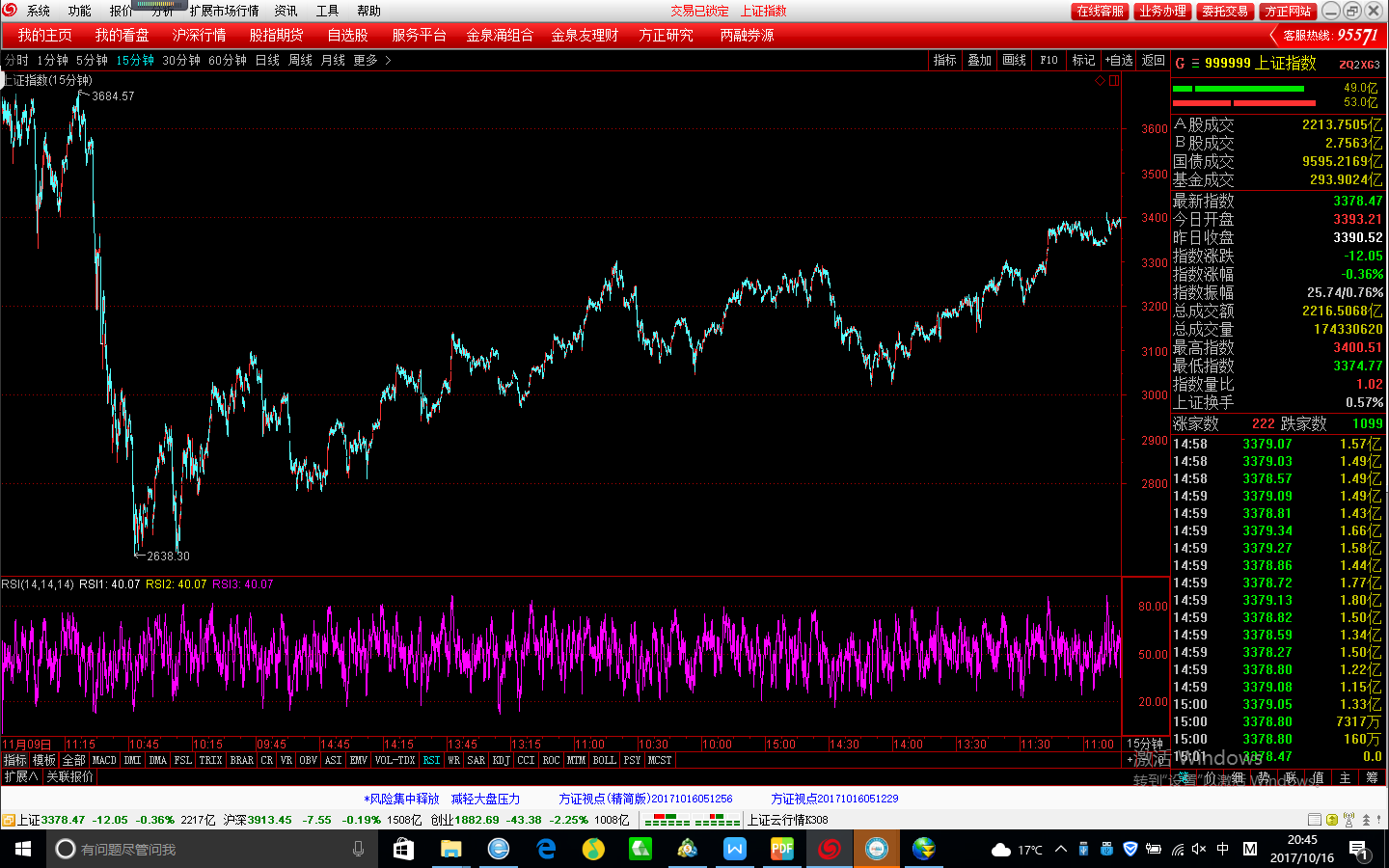This screenshot has height=868, width=1389.
Task: Click the red sell volume bar 53.0亿
Action: pos(1244,102)
